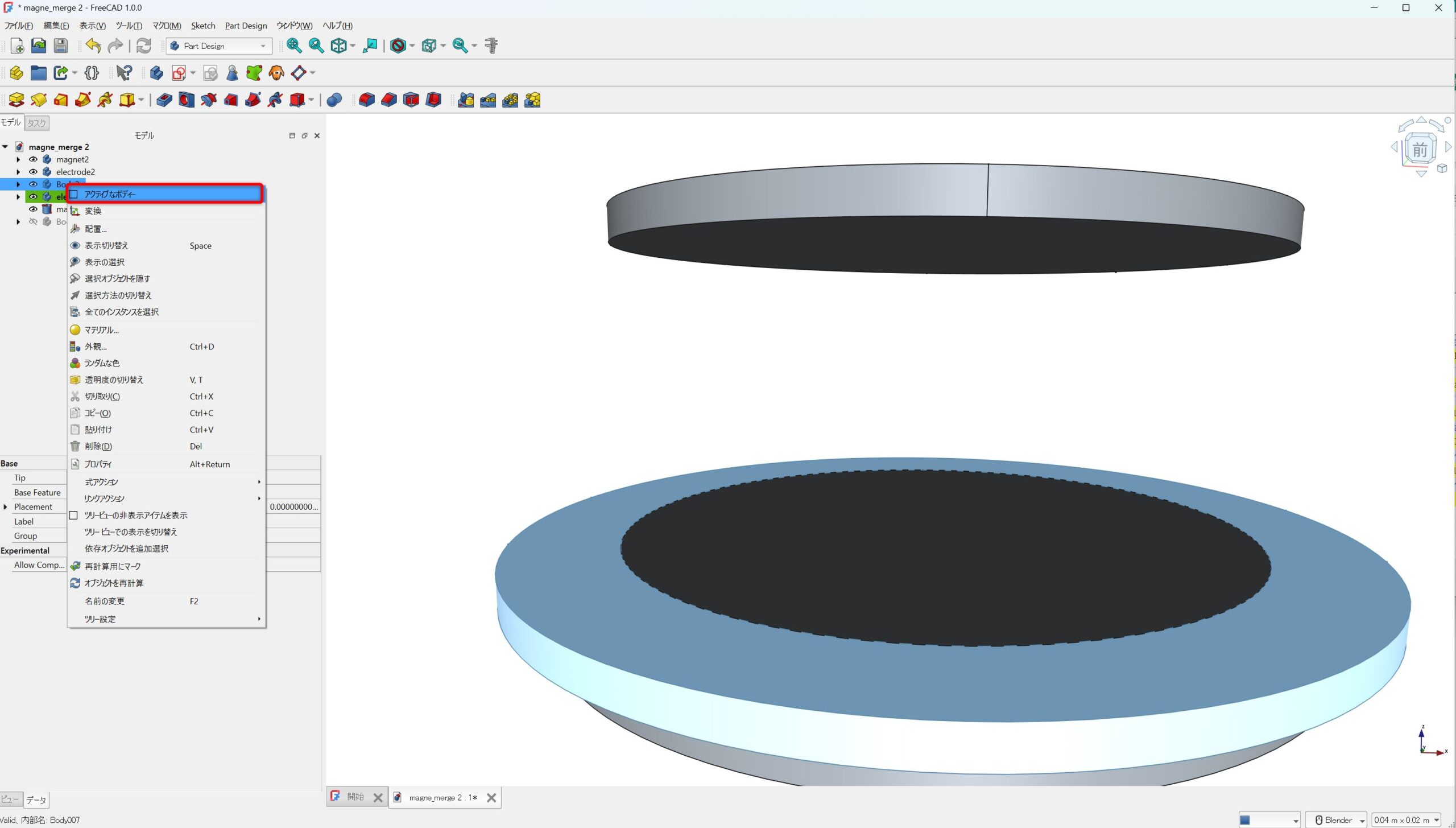Select the Subtractive Pipe icon

pos(253,100)
